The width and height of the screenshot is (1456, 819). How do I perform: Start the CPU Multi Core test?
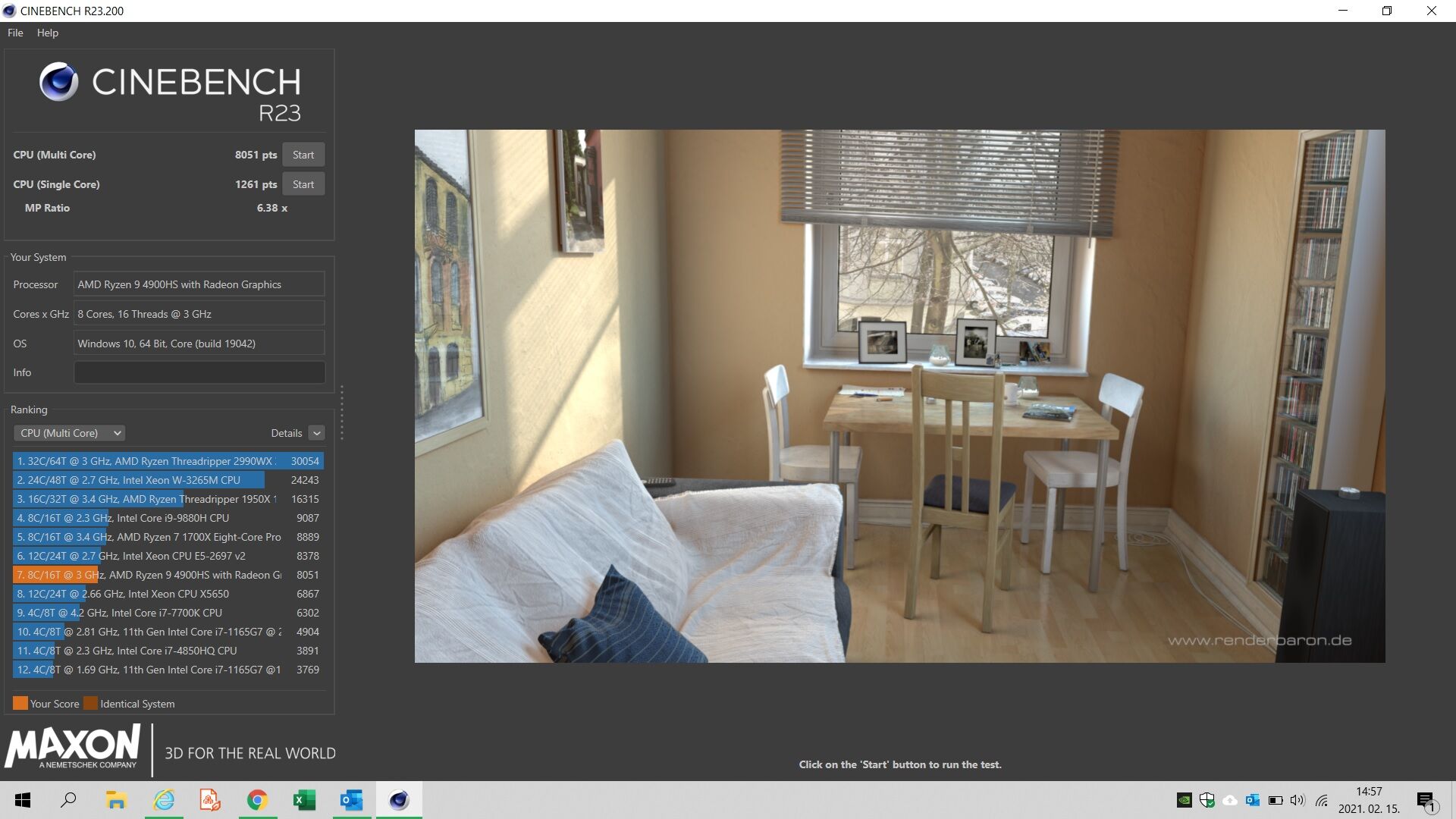303,155
